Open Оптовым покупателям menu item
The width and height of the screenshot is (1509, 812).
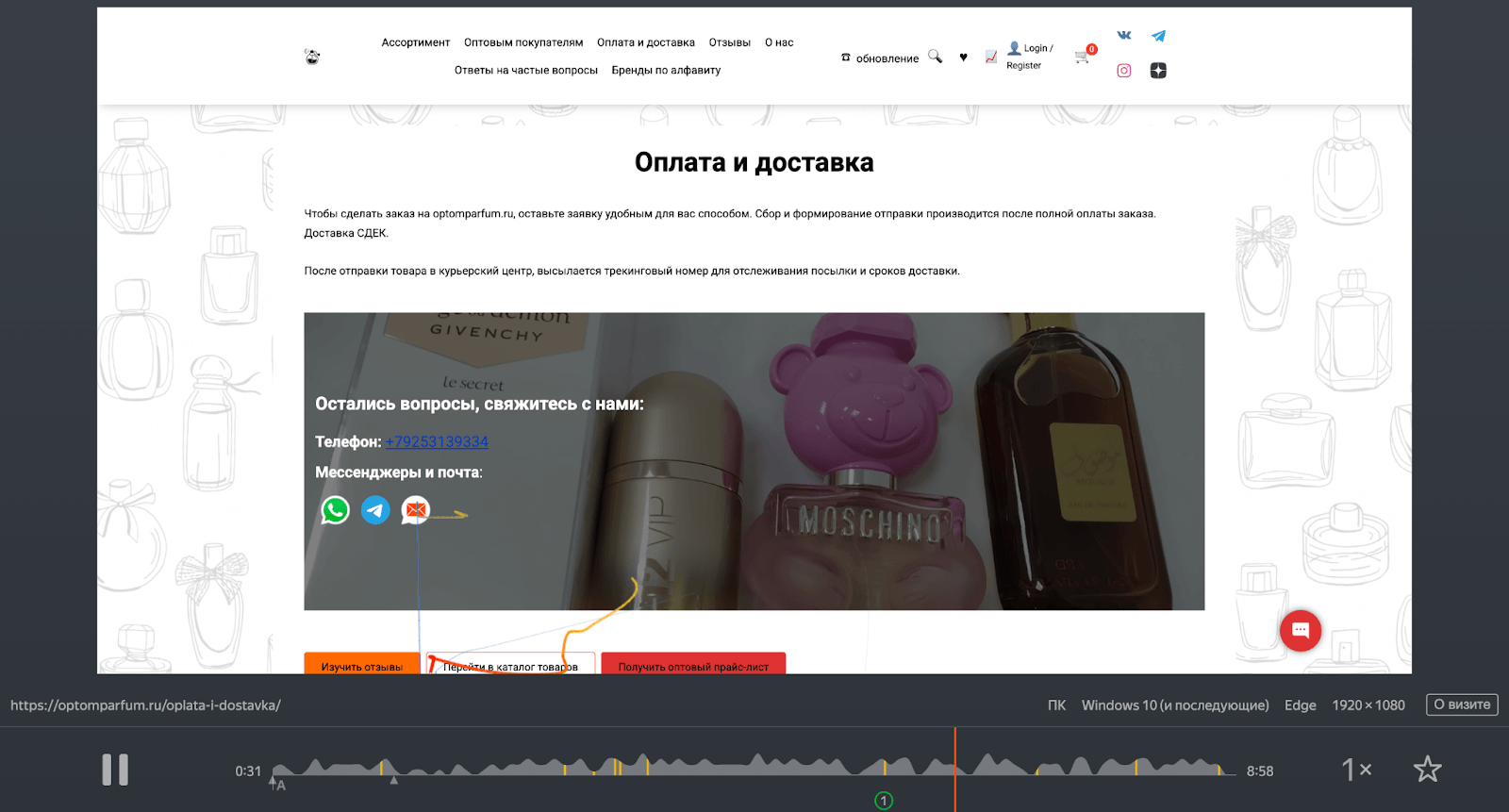coord(523,42)
